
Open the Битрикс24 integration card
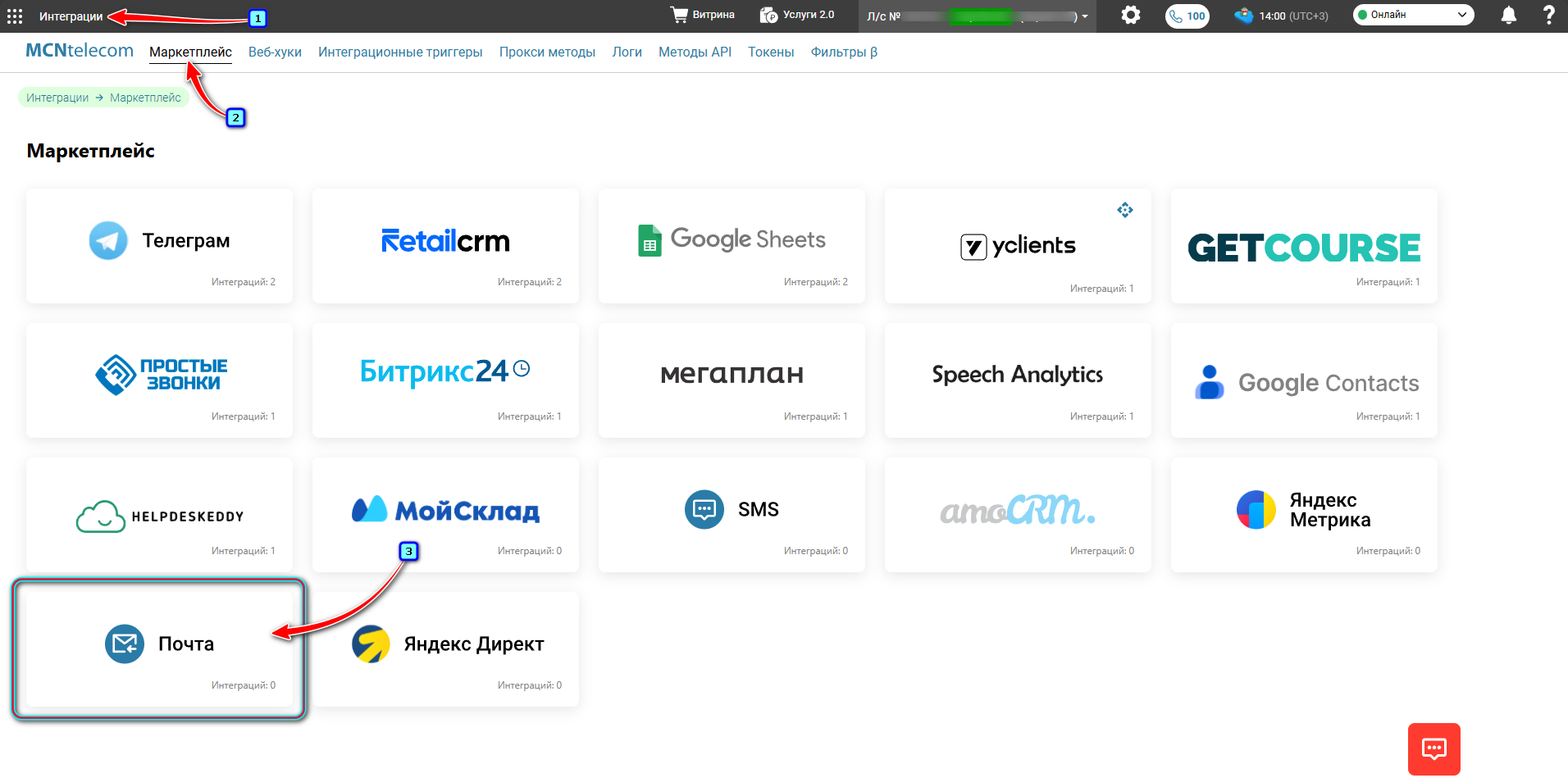[x=445, y=380]
